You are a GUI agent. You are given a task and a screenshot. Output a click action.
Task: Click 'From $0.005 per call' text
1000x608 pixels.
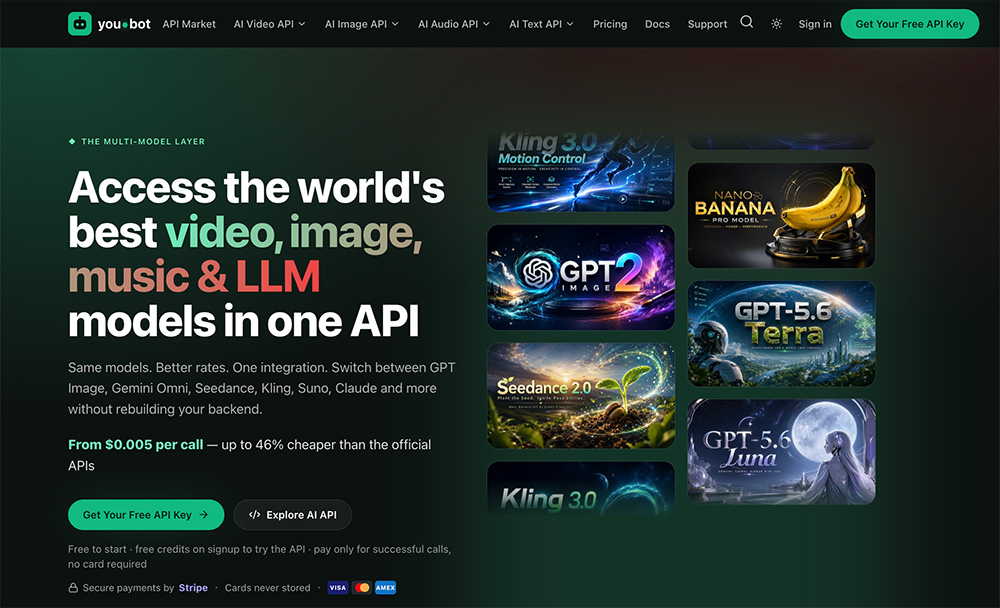click(135, 445)
